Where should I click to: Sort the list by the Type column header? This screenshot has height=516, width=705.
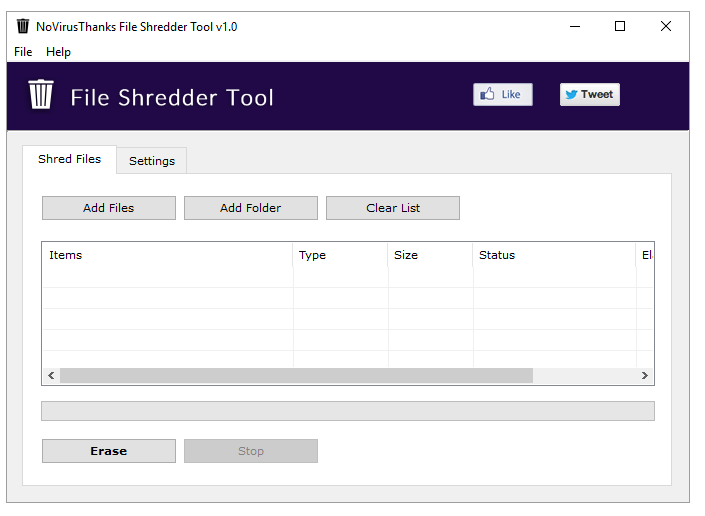(340, 255)
